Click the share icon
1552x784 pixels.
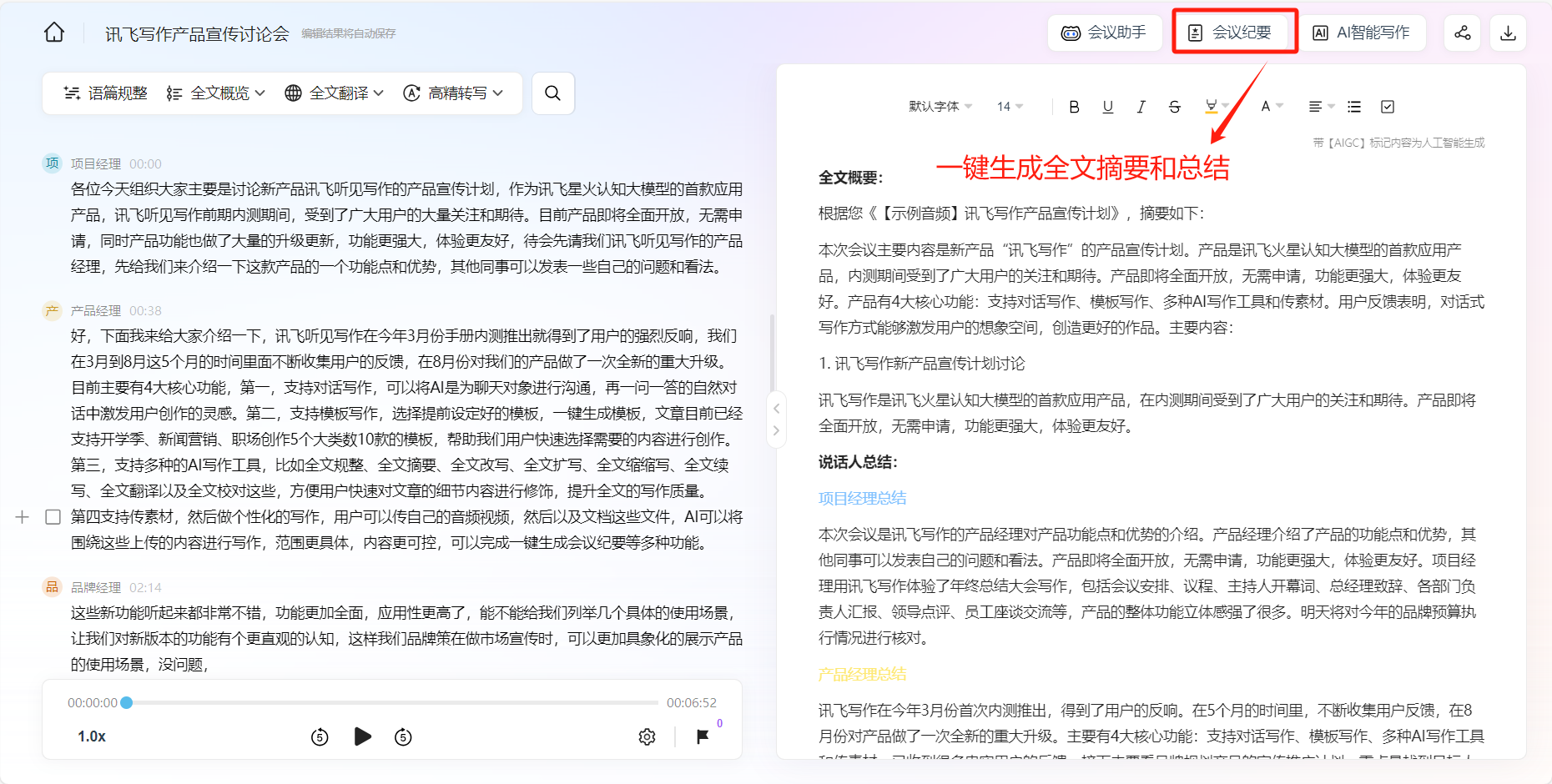pyautogui.click(x=1462, y=33)
